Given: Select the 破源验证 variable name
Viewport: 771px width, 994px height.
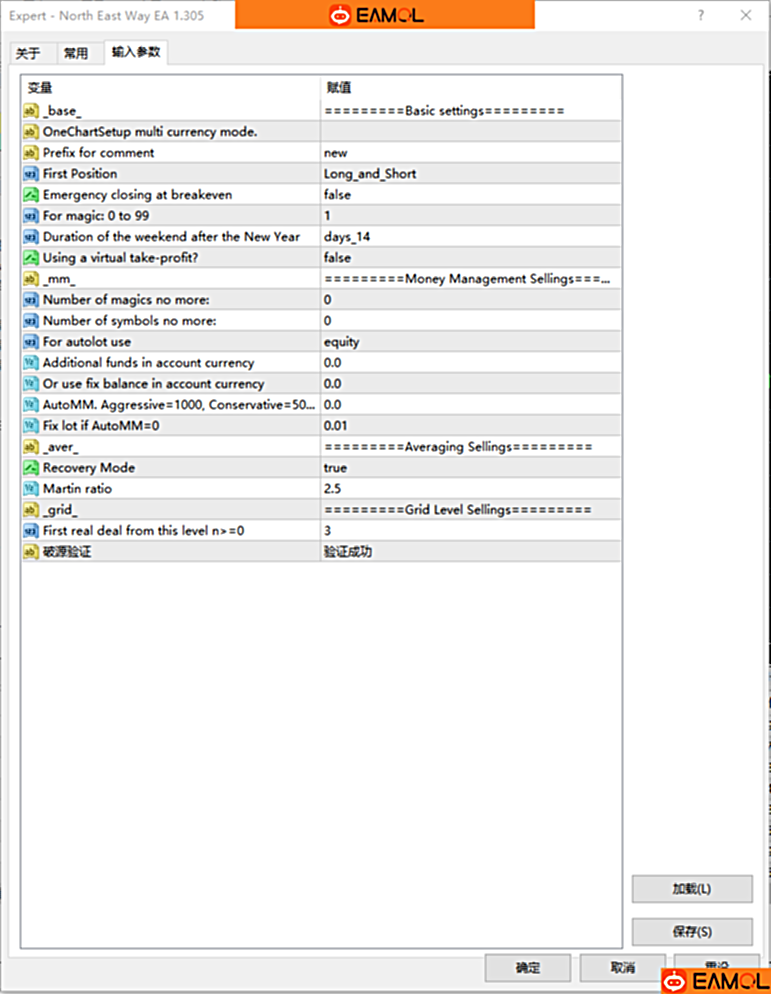Looking at the screenshot, I should coord(67,552).
